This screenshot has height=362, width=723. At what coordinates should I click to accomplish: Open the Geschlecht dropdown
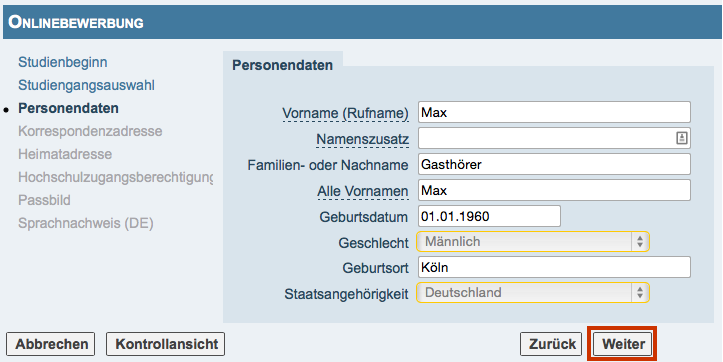(533, 242)
